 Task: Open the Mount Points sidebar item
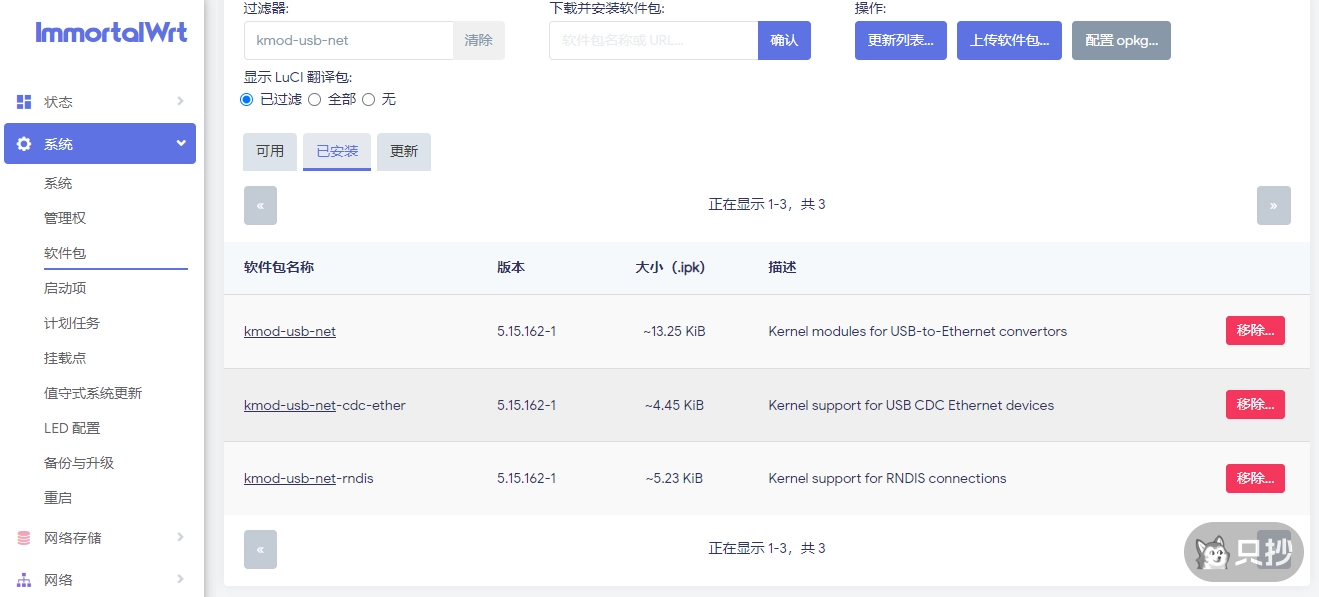click(x=65, y=358)
